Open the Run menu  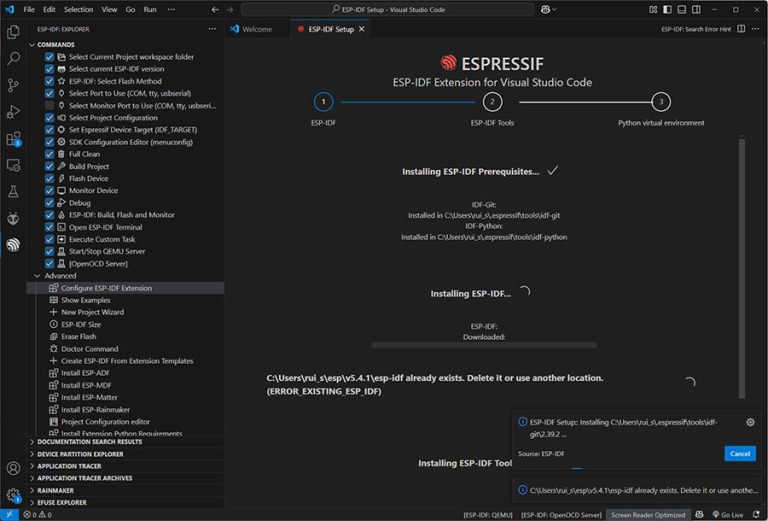point(150,9)
